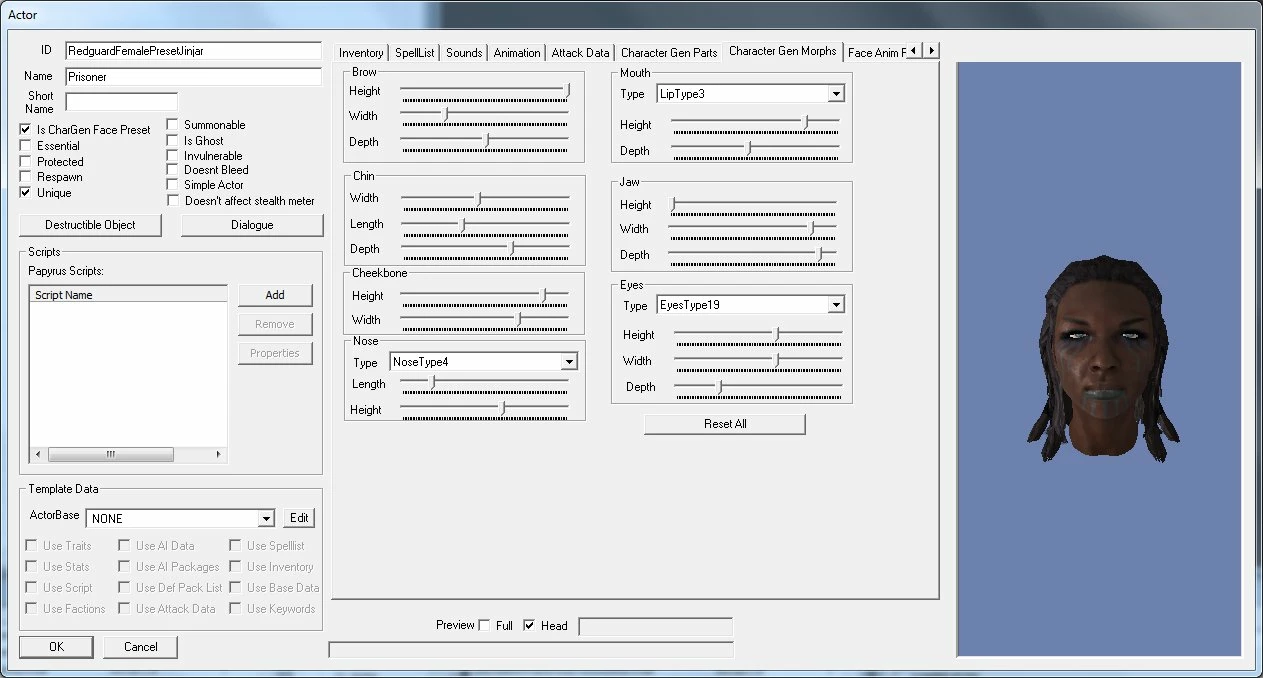Click the Edit button beside ActorBase
The width and height of the screenshot is (1263, 678).
pos(299,518)
